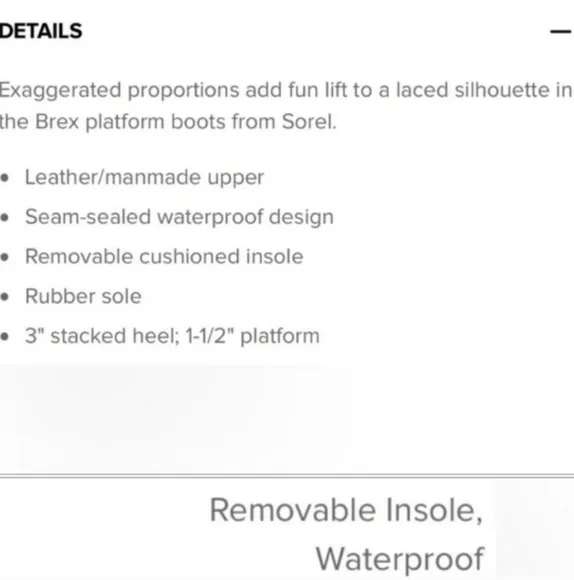Click the '1-1/2" platform' text
Viewport: 574px width, 580px height.
coord(253,336)
